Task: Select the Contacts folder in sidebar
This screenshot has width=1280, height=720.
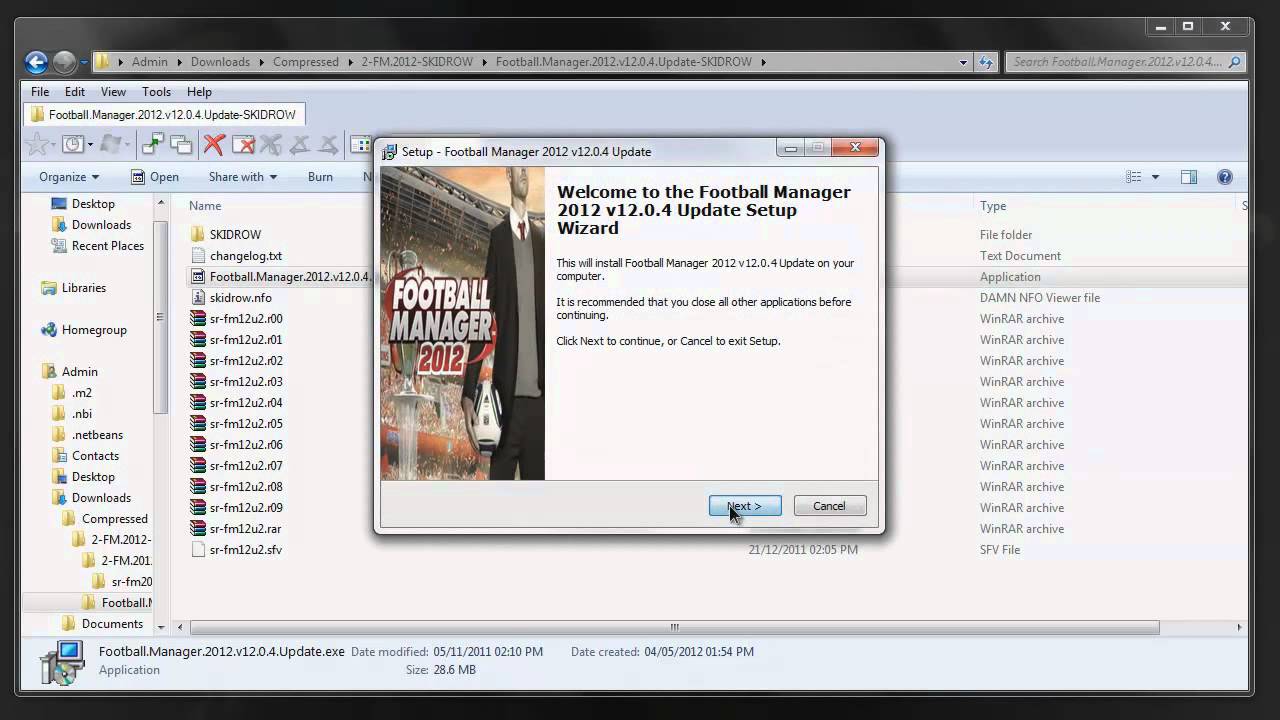Action: pos(95,456)
